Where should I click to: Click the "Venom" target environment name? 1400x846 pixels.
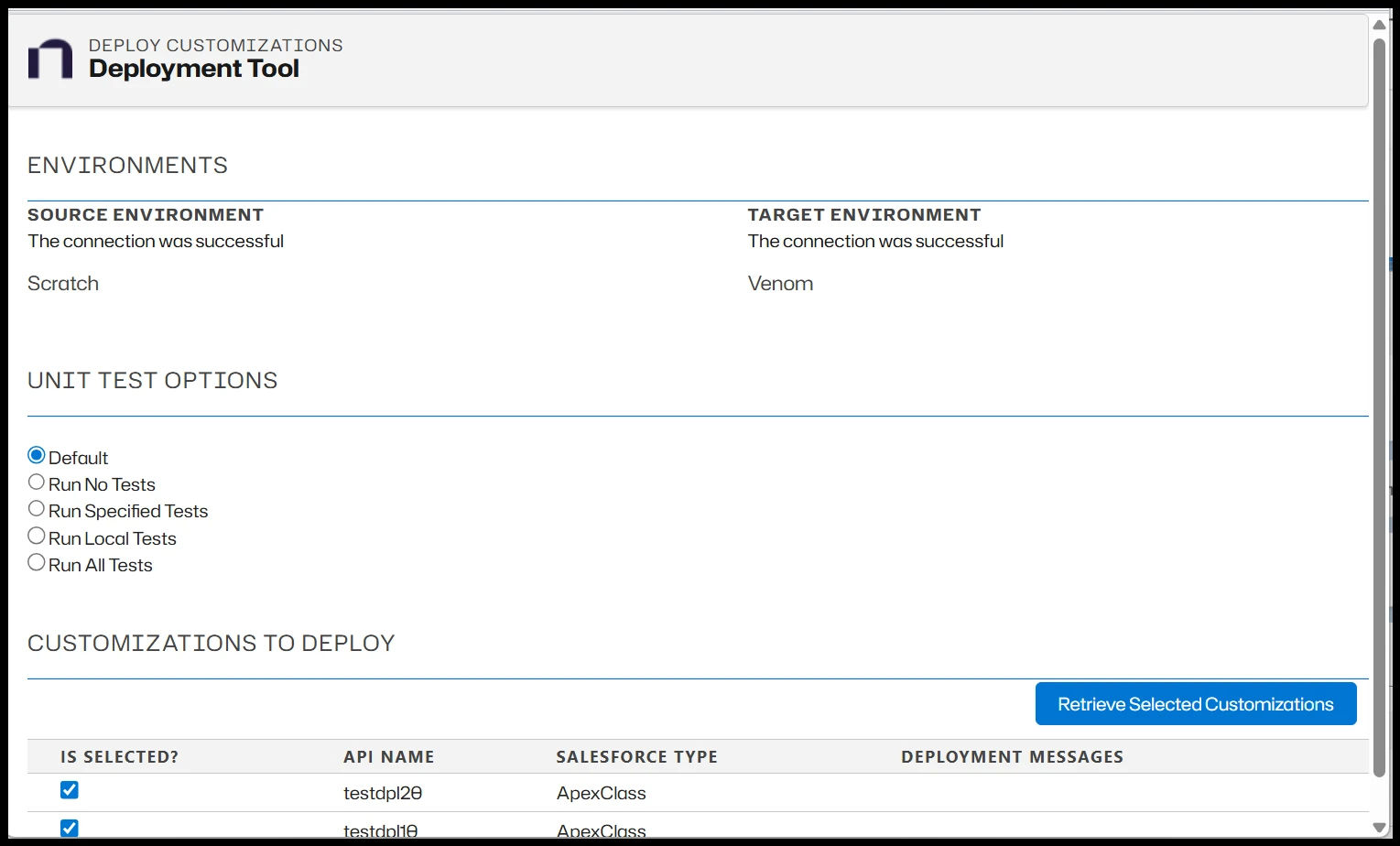[x=780, y=283]
